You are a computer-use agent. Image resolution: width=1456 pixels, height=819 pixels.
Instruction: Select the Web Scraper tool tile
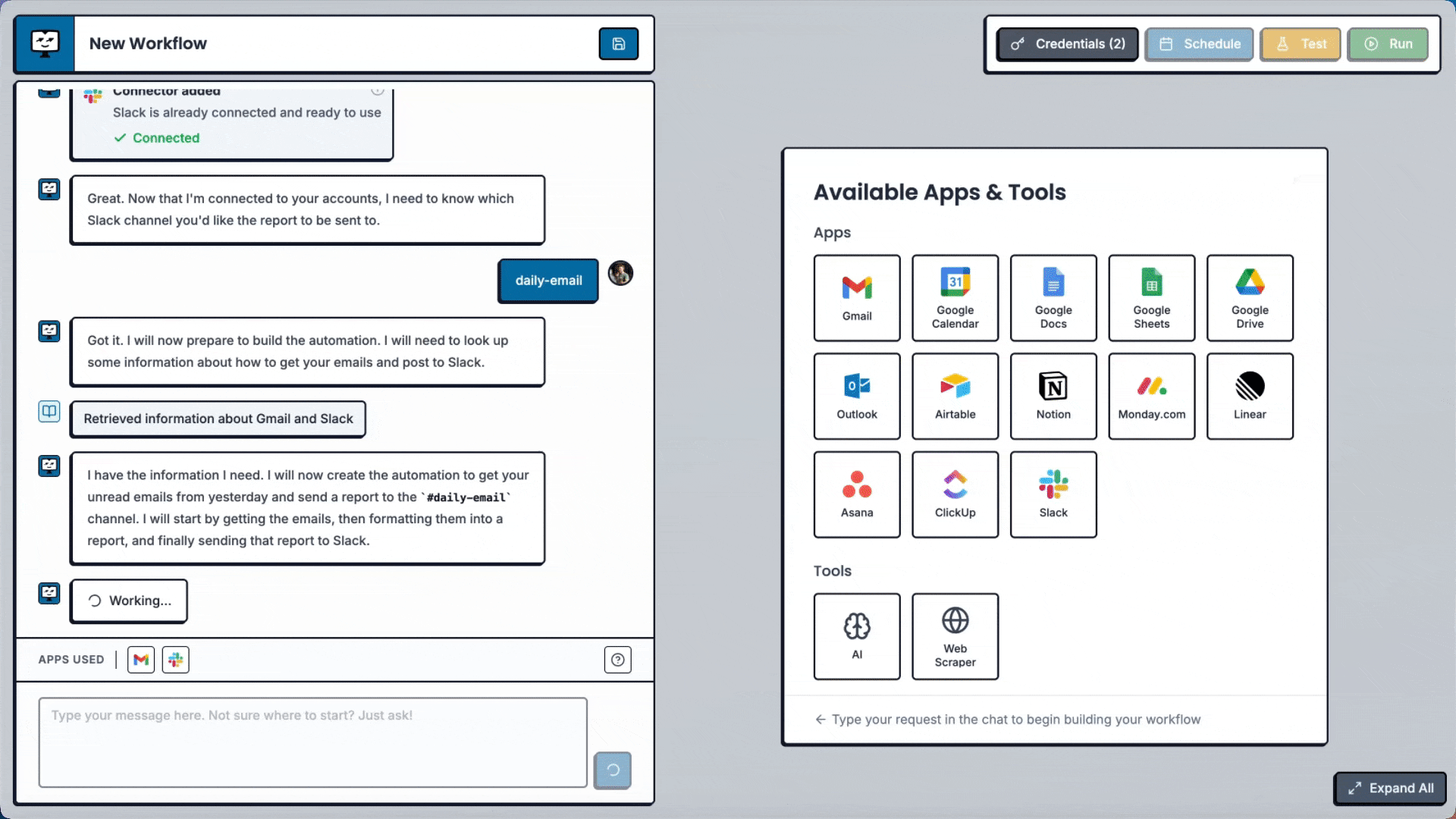955,636
